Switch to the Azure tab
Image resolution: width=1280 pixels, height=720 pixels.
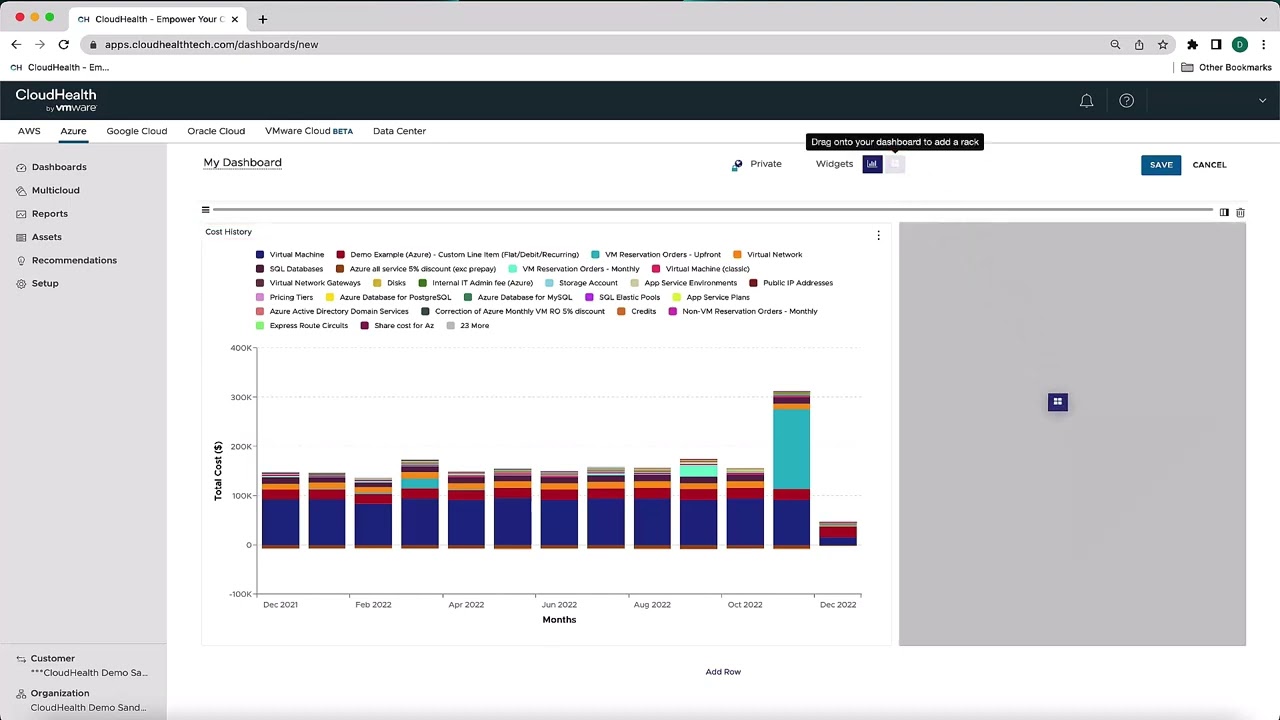[x=73, y=131]
